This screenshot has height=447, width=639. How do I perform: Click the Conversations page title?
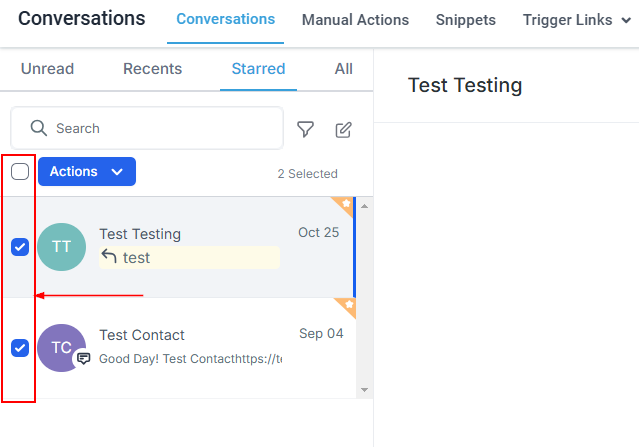coord(82,18)
